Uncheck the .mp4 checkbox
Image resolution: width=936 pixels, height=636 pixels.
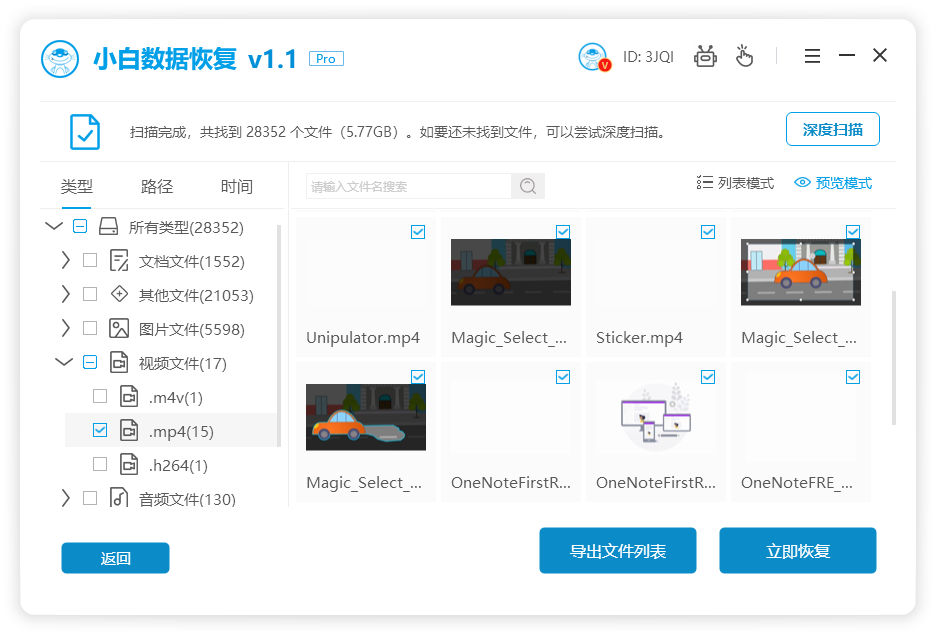(100, 431)
